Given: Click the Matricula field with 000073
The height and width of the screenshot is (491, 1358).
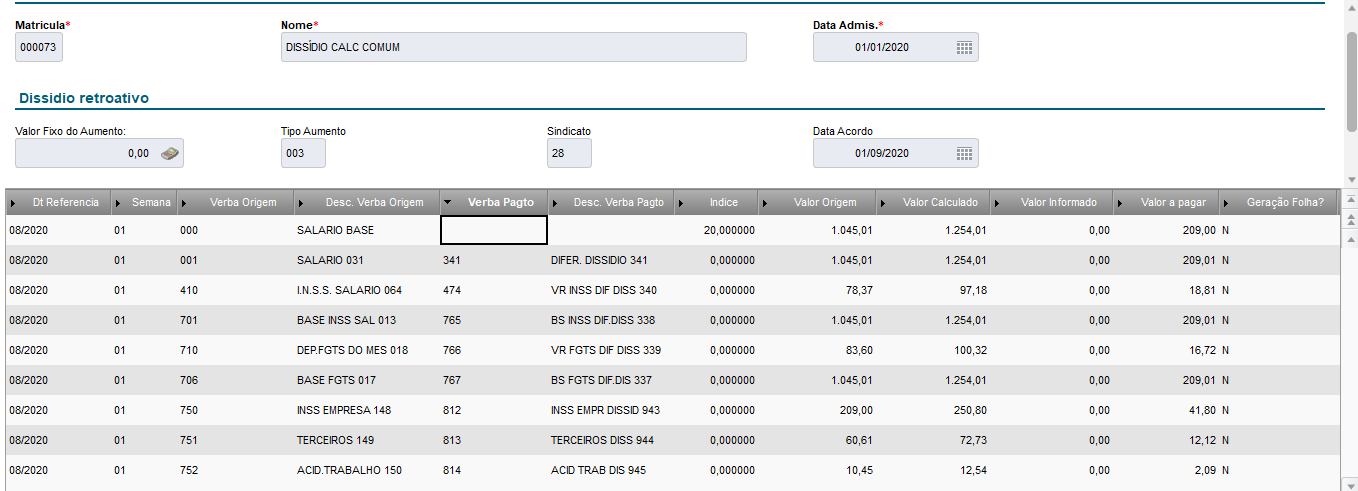Looking at the screenshot, I should pyautogui.click(x=39, y=47).
